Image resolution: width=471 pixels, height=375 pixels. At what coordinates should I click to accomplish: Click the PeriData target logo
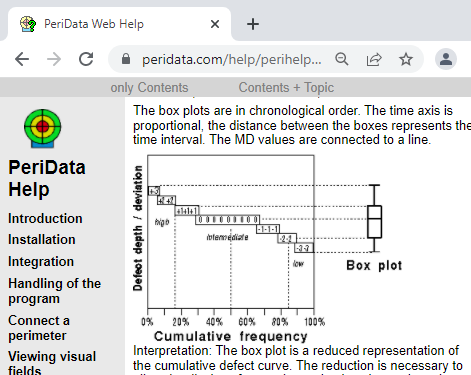(43, 128)
